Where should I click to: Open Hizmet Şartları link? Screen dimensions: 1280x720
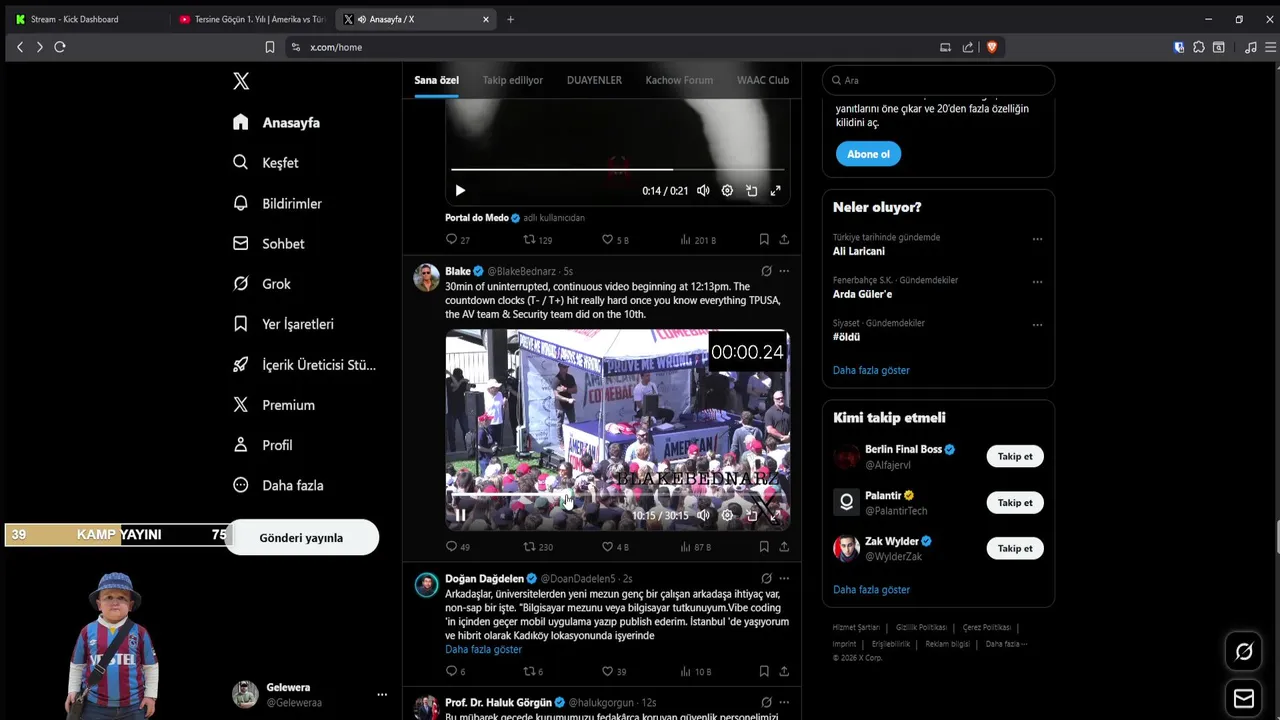[x=856, y=627]
